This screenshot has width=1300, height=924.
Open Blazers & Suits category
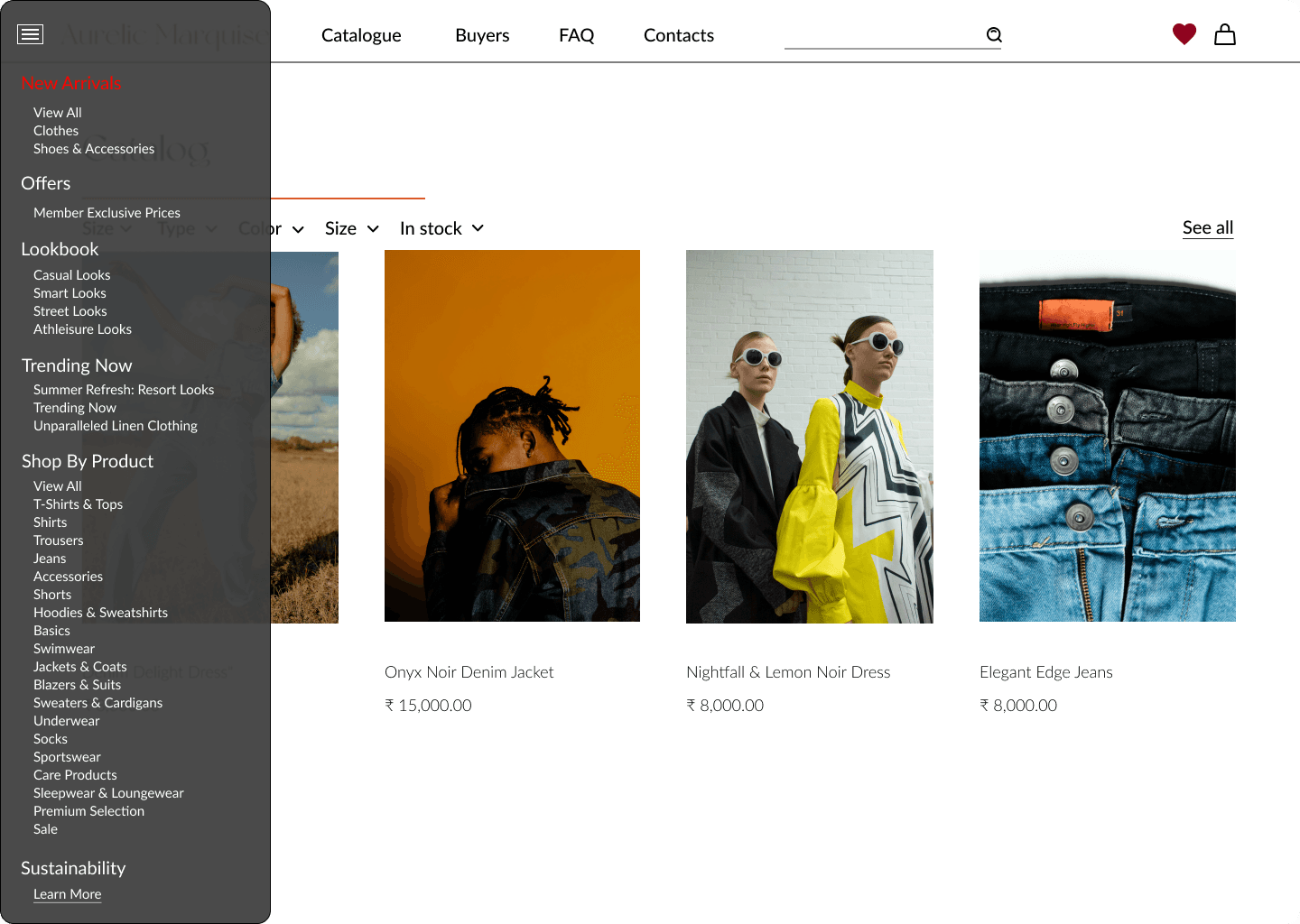tap(77, 685)
